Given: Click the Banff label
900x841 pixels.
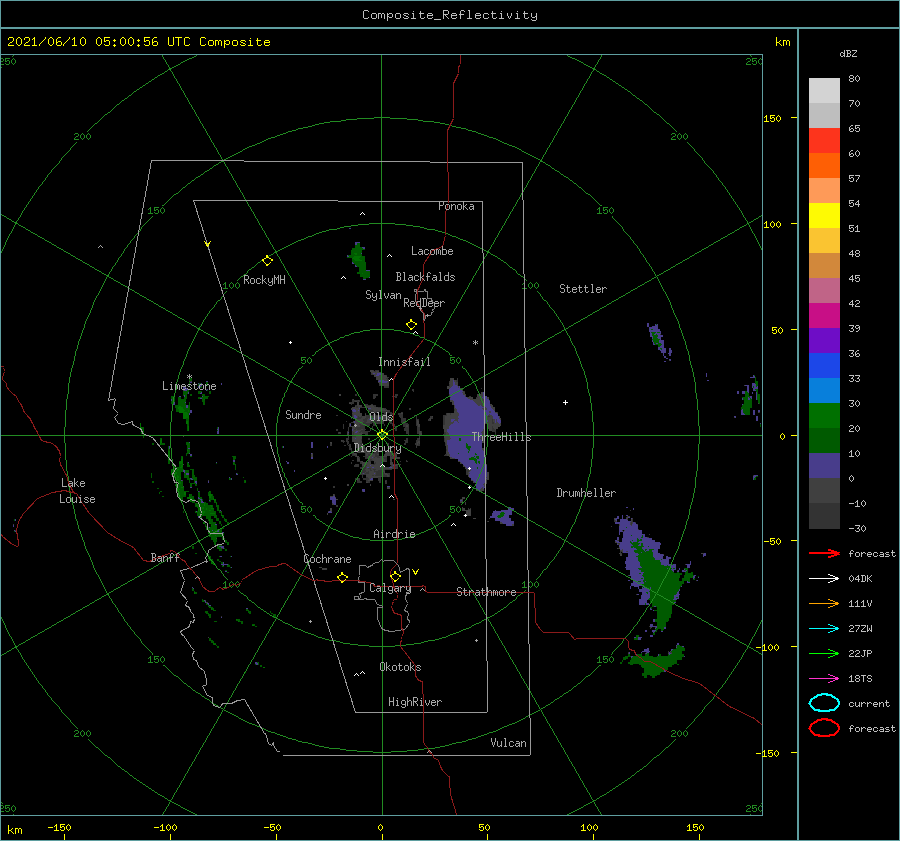Looking at the screenshot, I should 165,557.
